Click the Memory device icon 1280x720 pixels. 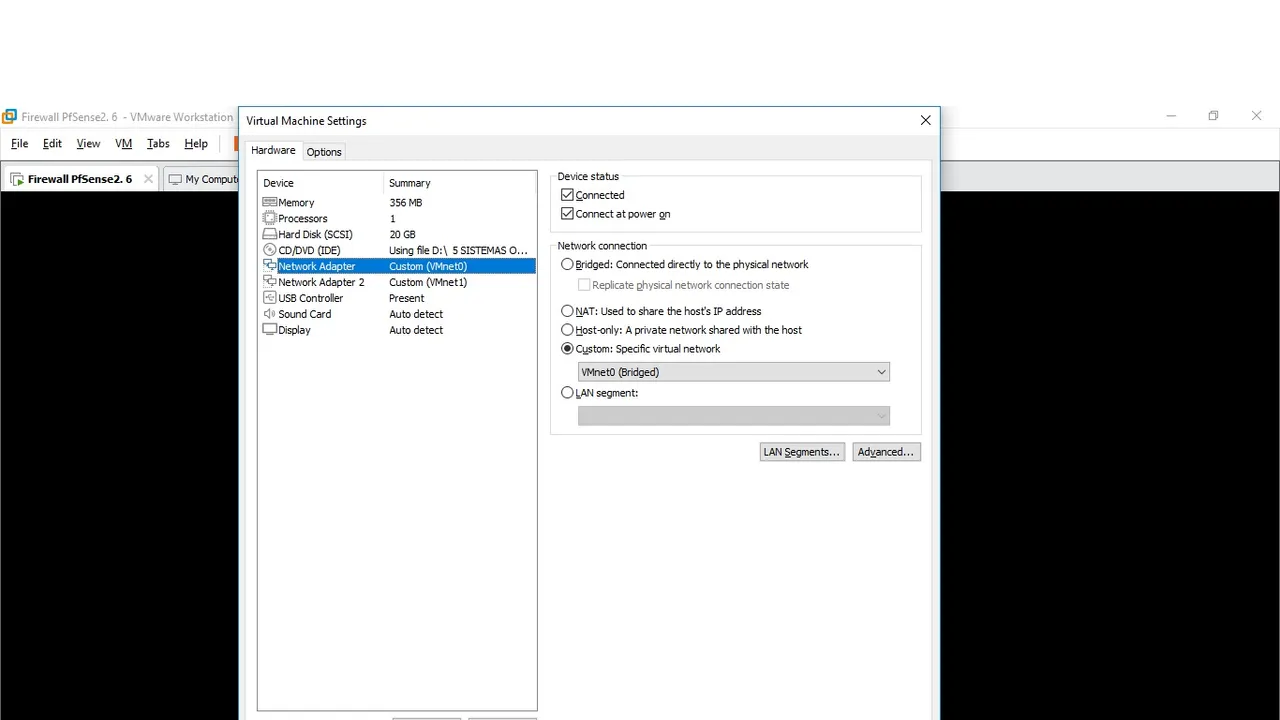269,202
